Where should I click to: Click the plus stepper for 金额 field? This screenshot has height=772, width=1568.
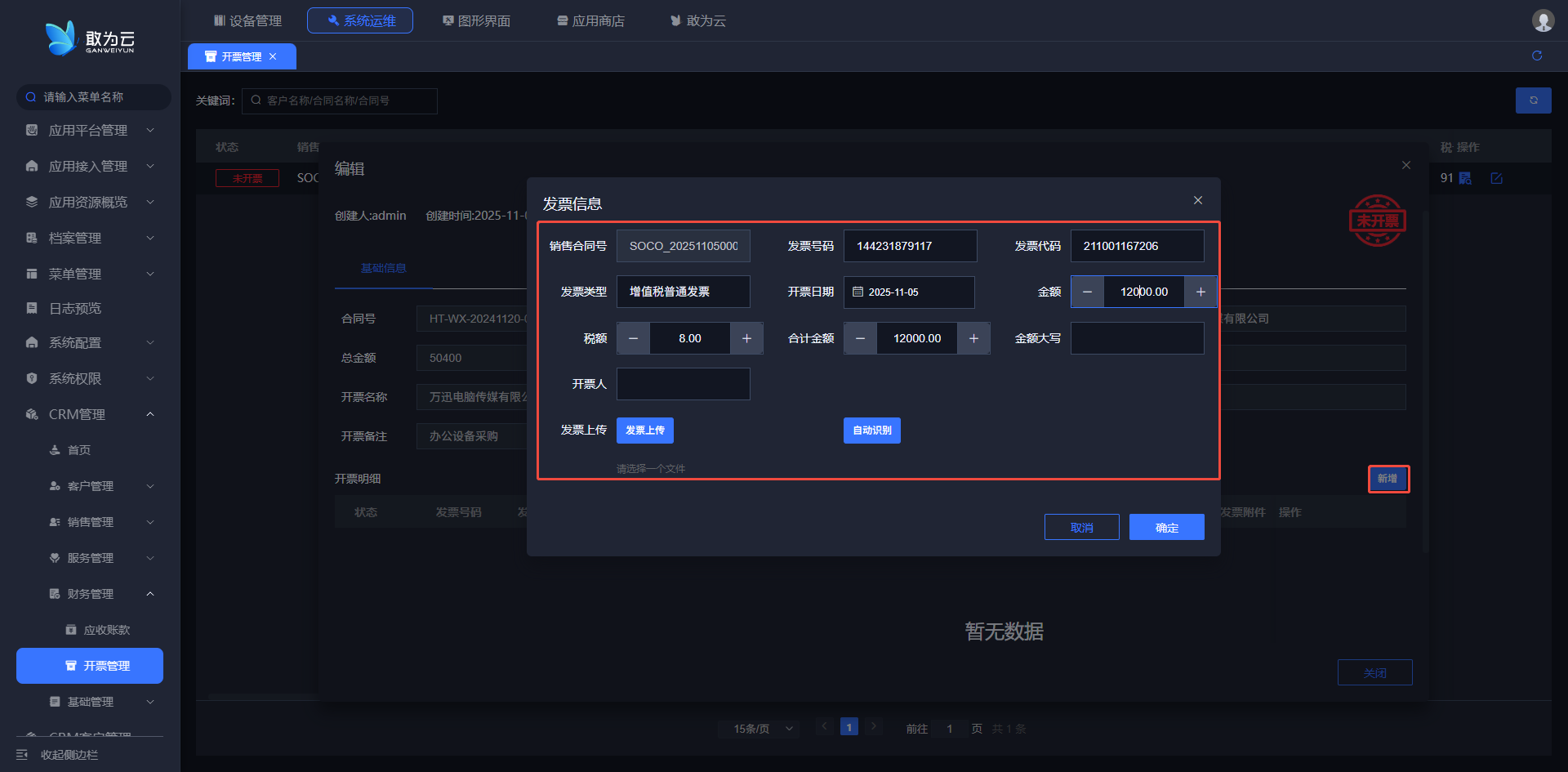click(x=1200, y=292)
